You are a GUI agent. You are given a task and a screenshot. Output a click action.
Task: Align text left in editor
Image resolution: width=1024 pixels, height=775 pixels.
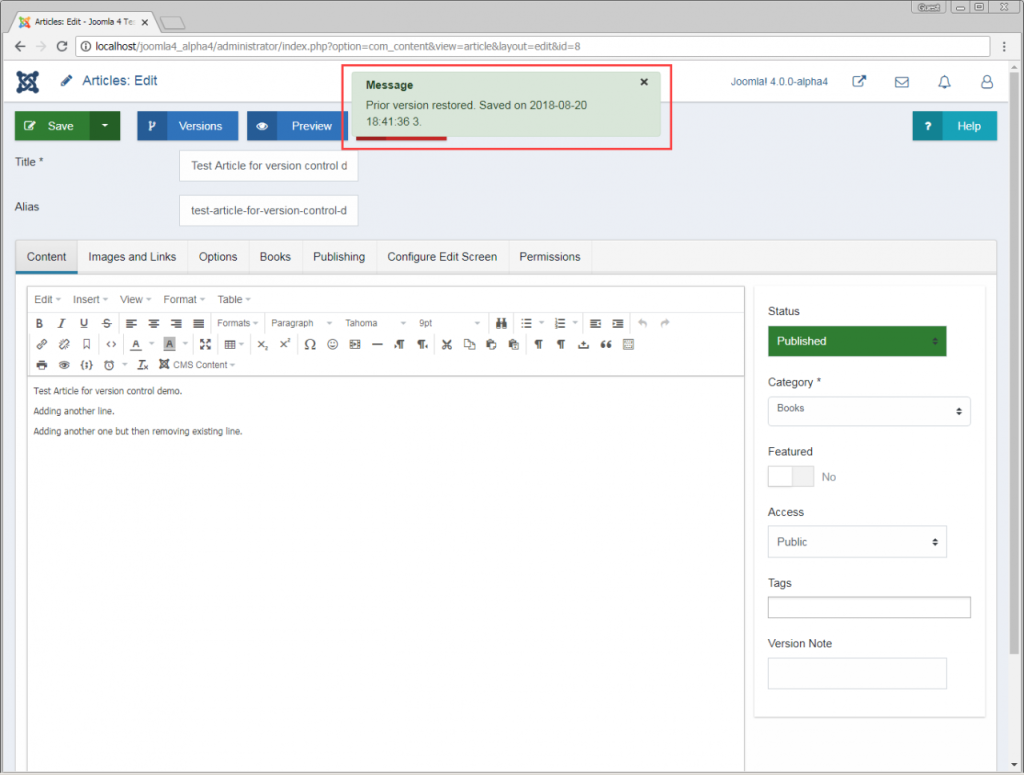click(x=131, y=323)
